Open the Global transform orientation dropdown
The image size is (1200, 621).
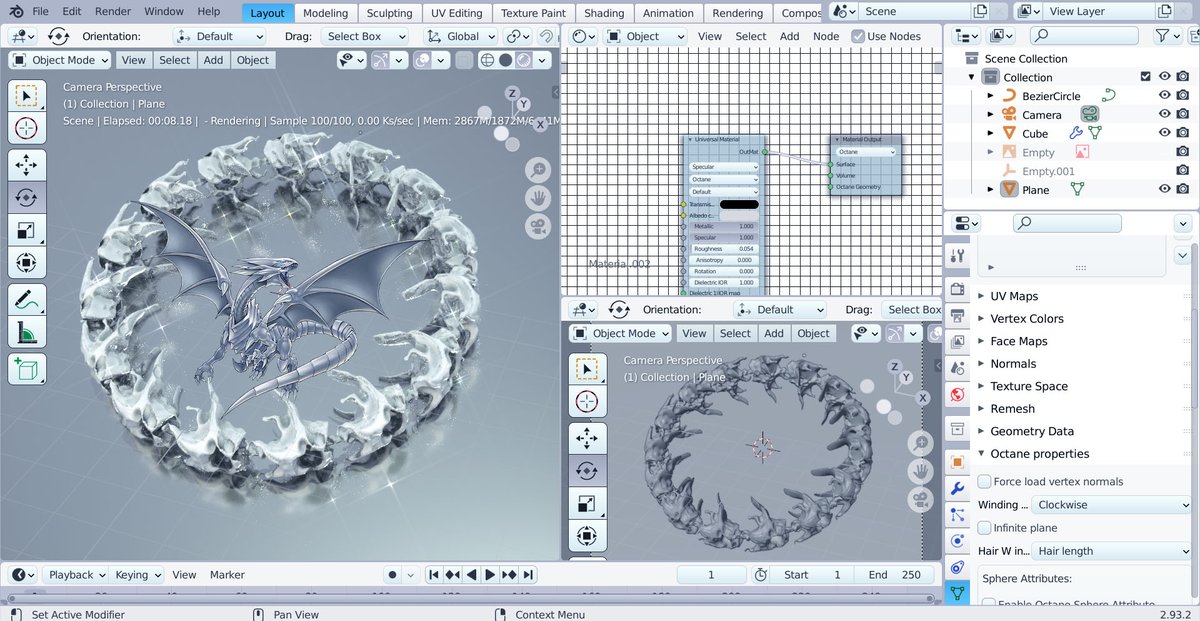pyautogui.click(x=462, y=36)
